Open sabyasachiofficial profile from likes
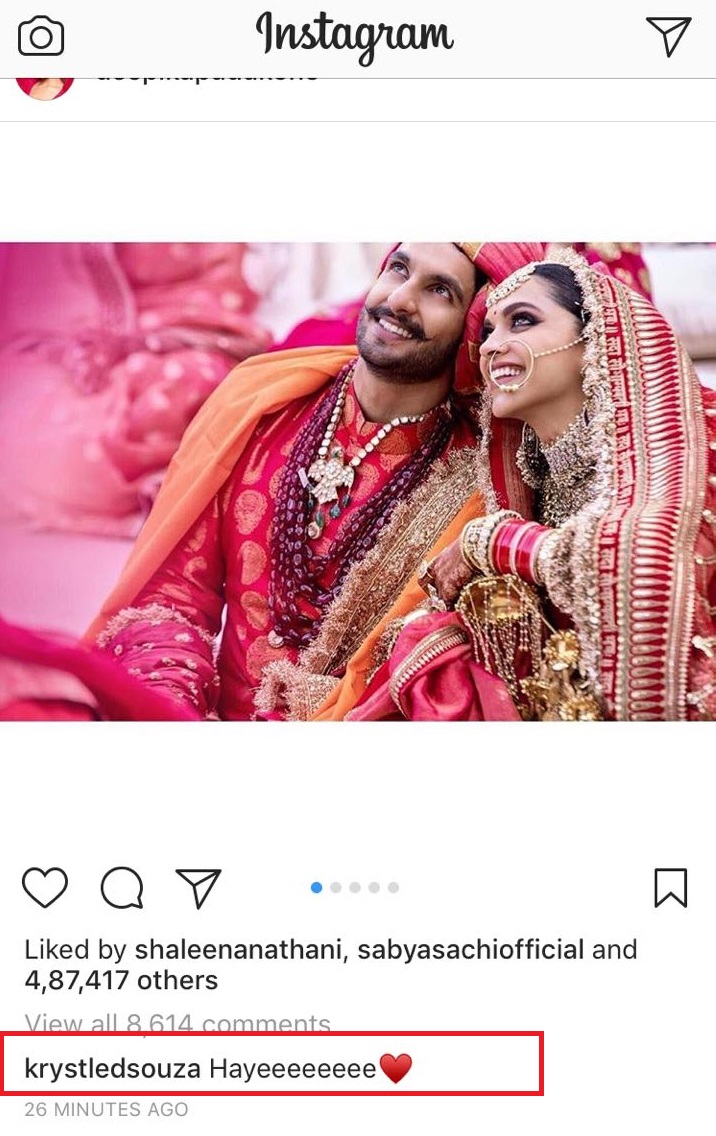This screenshot has width=716, height=1136. click(470, 950)
